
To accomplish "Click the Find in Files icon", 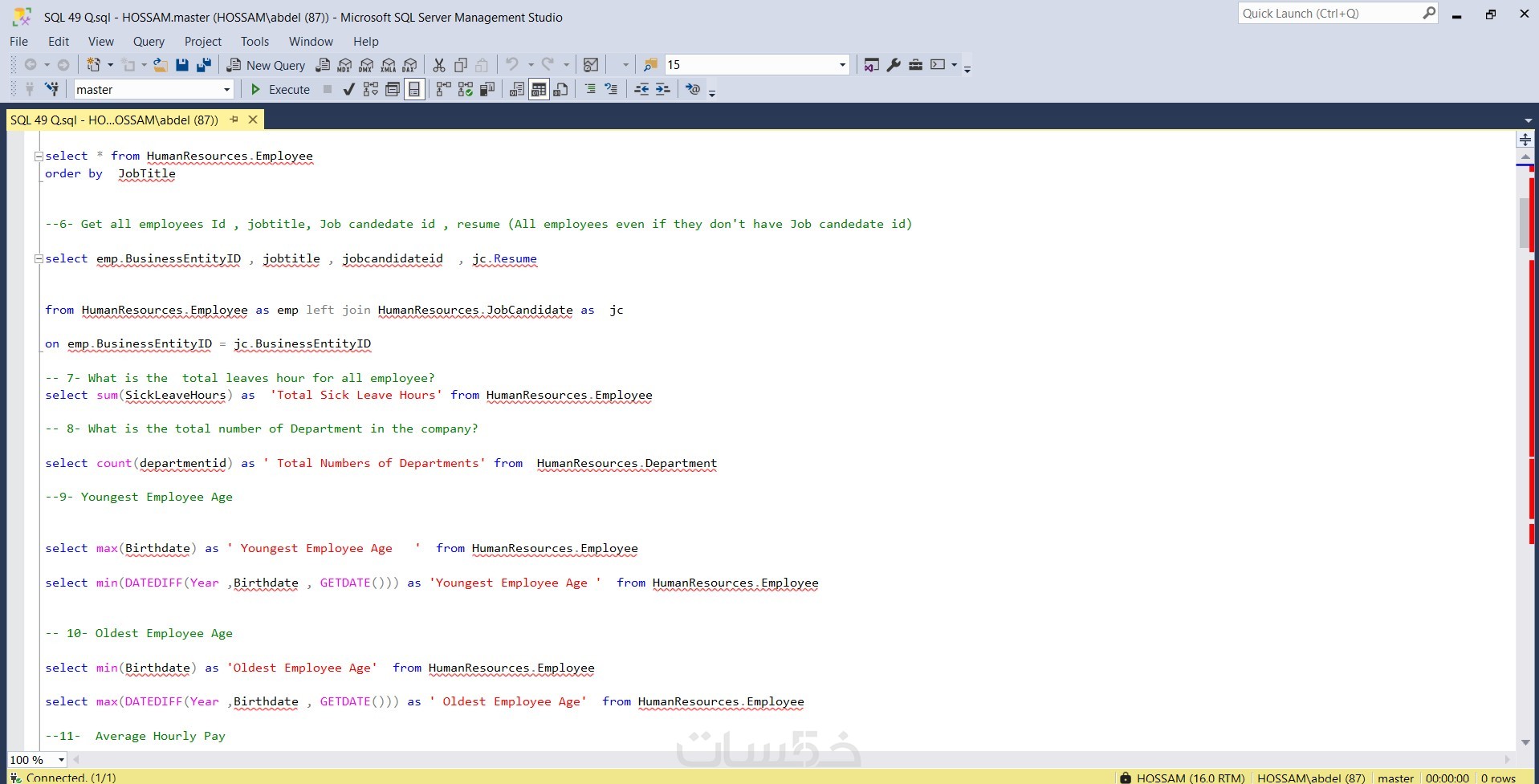I will pos(650,65).
